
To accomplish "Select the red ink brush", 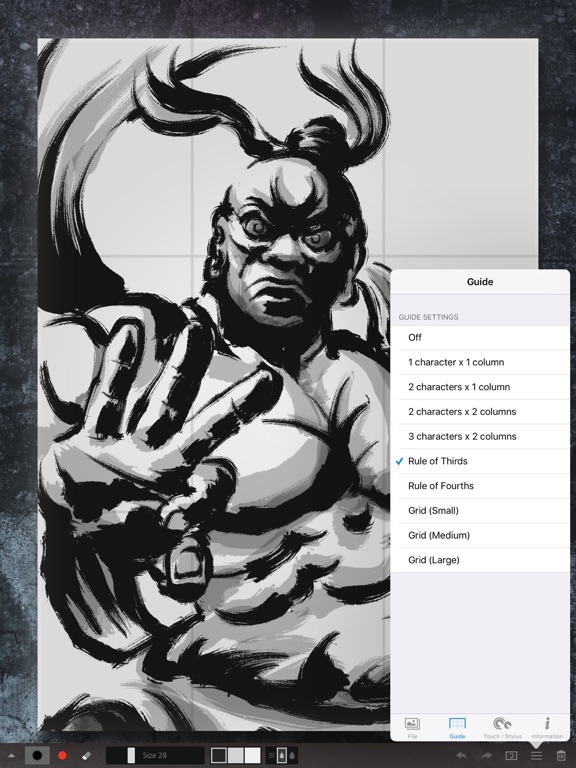I will tap(62, 755).
